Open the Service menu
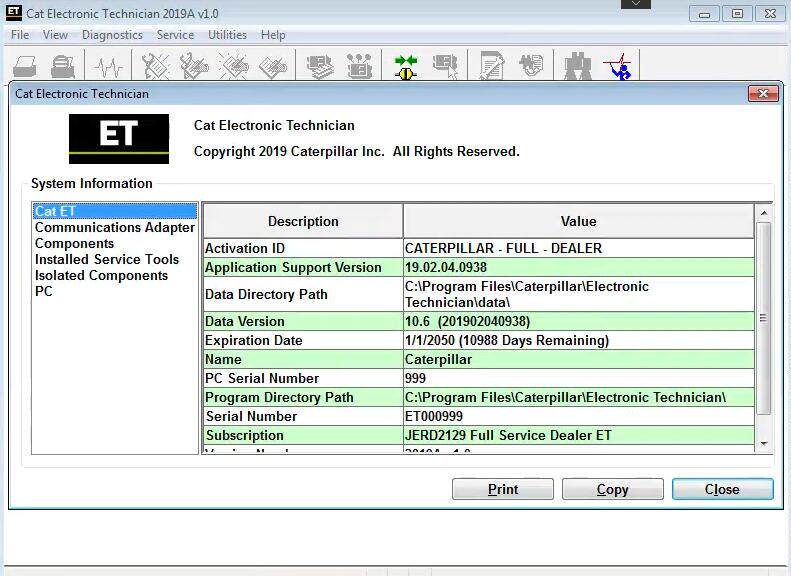This screenshot has width=791, height=576. [x=175, y=35]
